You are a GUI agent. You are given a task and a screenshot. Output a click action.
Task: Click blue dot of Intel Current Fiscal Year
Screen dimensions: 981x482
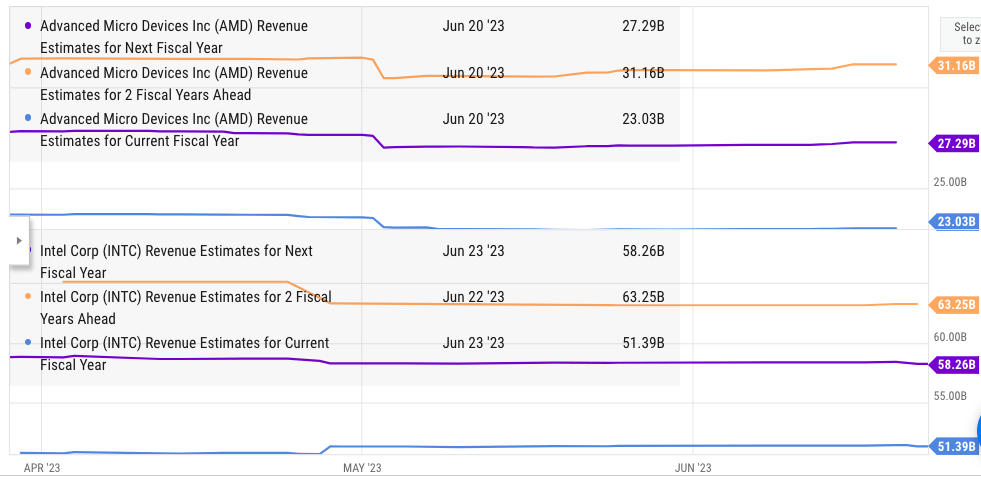tap(28, 342)
